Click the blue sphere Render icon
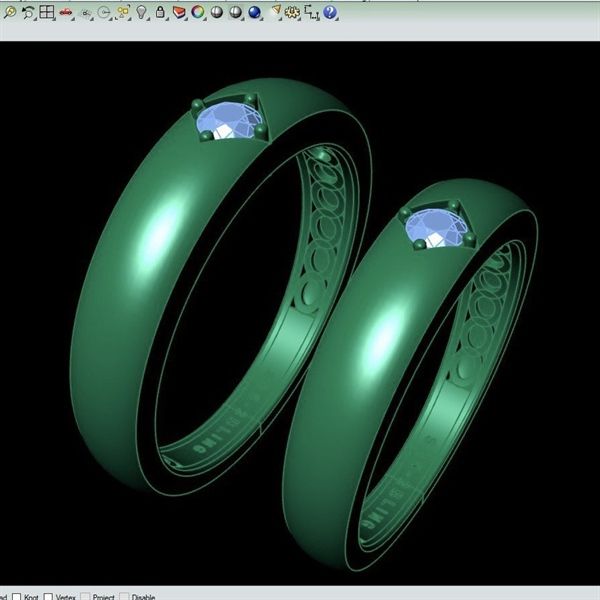600x600 pixels. (254, 12)
